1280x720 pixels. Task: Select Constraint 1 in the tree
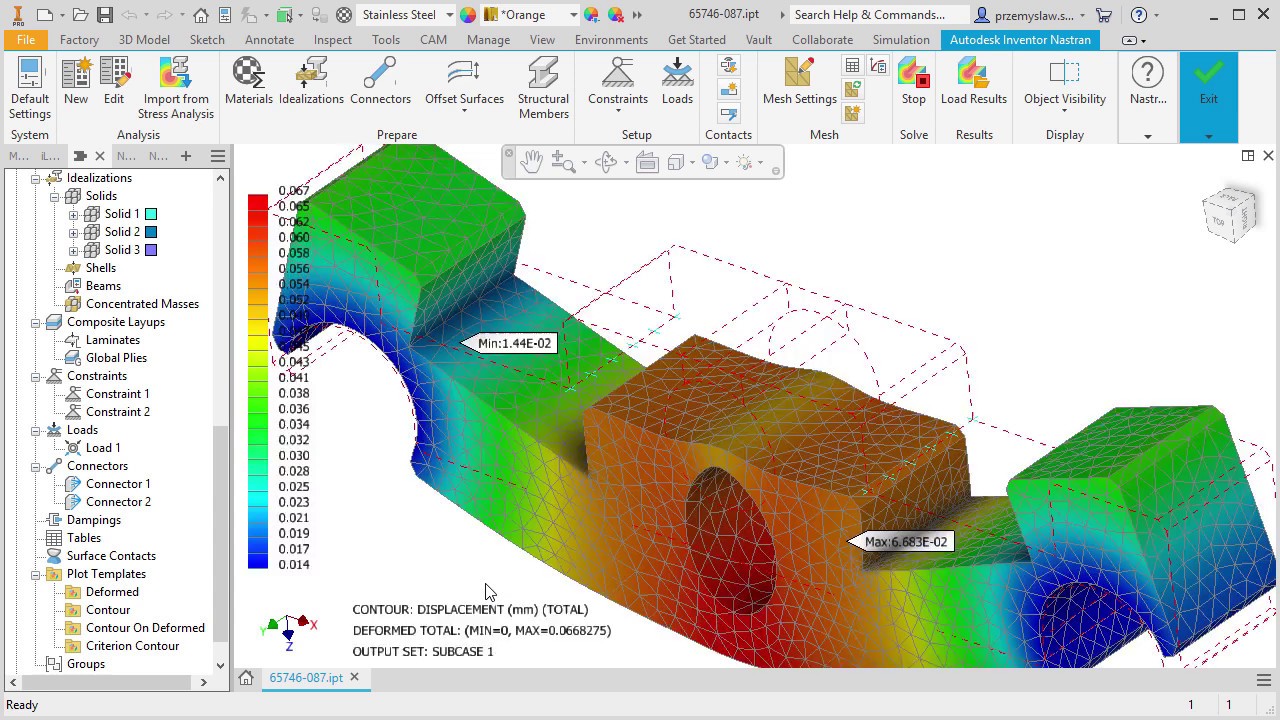(x=117, y=394)
